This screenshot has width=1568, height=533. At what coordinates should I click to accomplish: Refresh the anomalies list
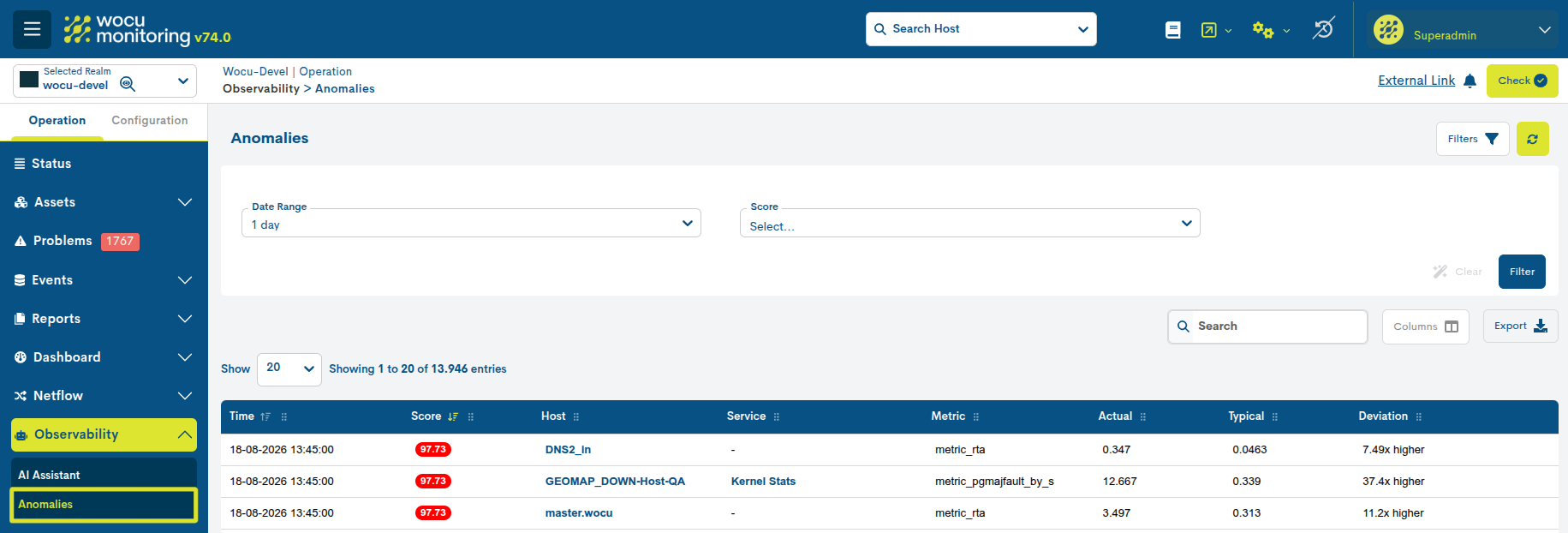[x=1532, y=139]
